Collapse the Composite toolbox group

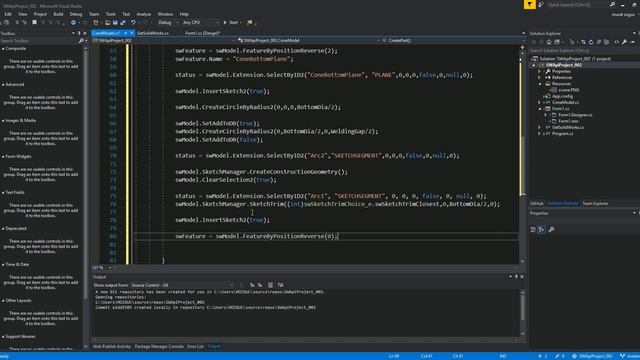[3, 49]
